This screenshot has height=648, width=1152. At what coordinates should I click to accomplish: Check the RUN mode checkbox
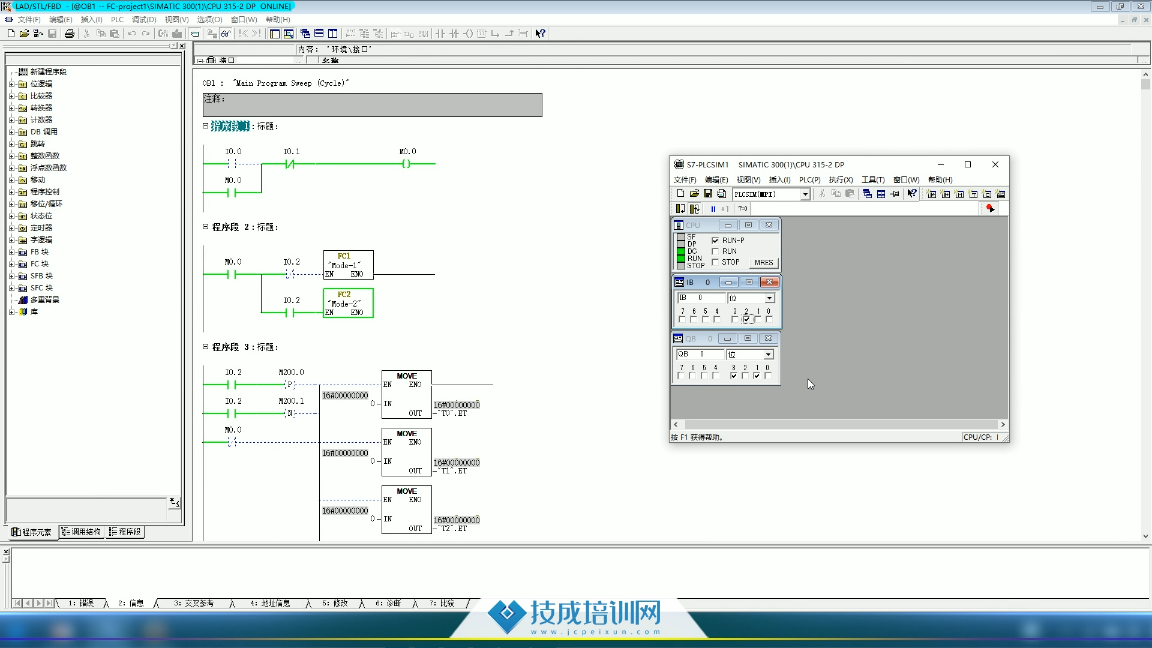pyautogui.click(x=715, y=252)
